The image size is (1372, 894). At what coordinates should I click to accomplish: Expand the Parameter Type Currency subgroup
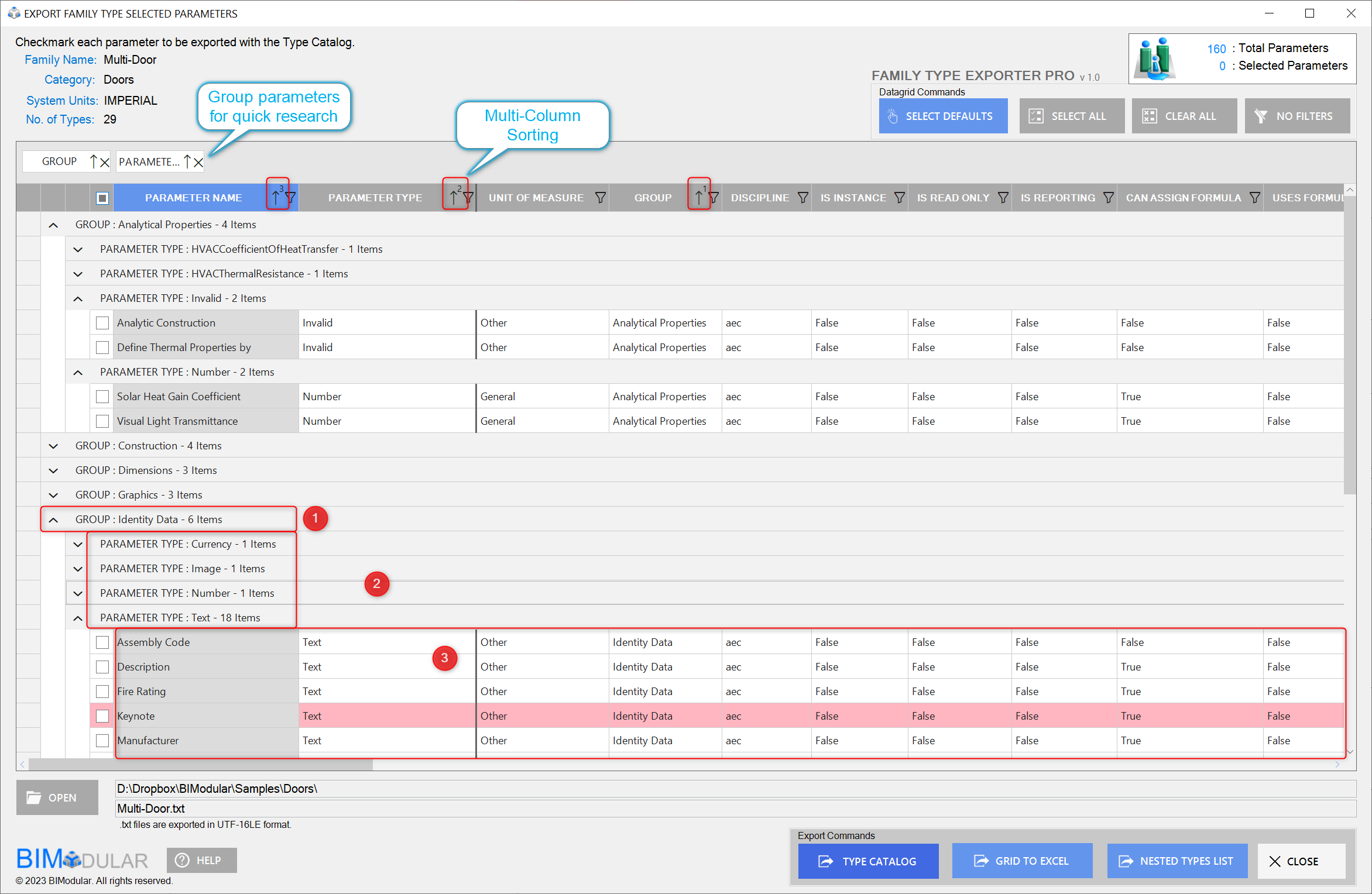click(78, 544)
